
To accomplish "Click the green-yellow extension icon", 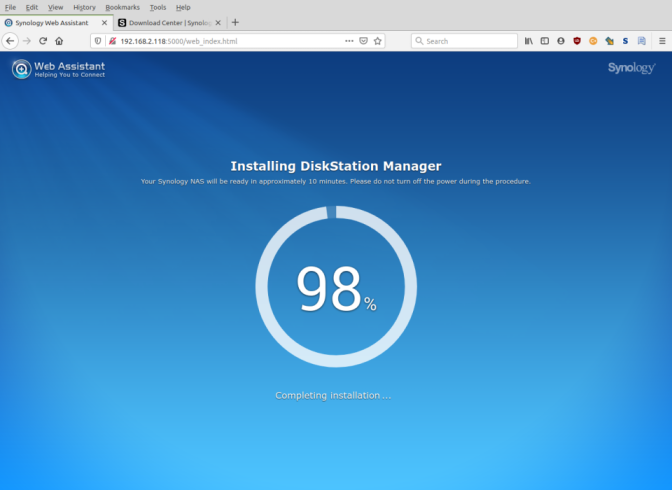I will tap(609, 41).
